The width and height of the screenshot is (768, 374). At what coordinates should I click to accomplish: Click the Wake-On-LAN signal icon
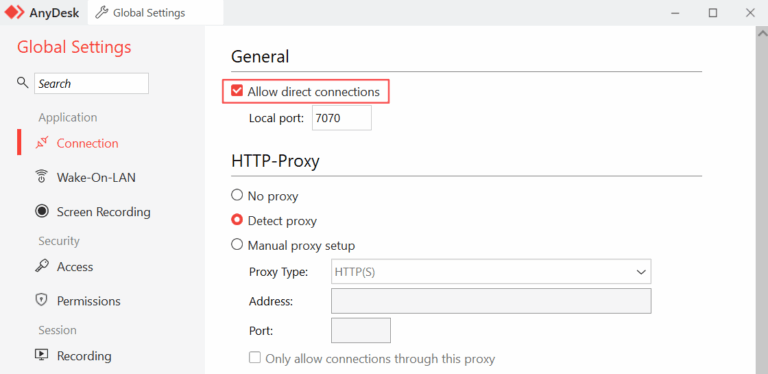42,177
